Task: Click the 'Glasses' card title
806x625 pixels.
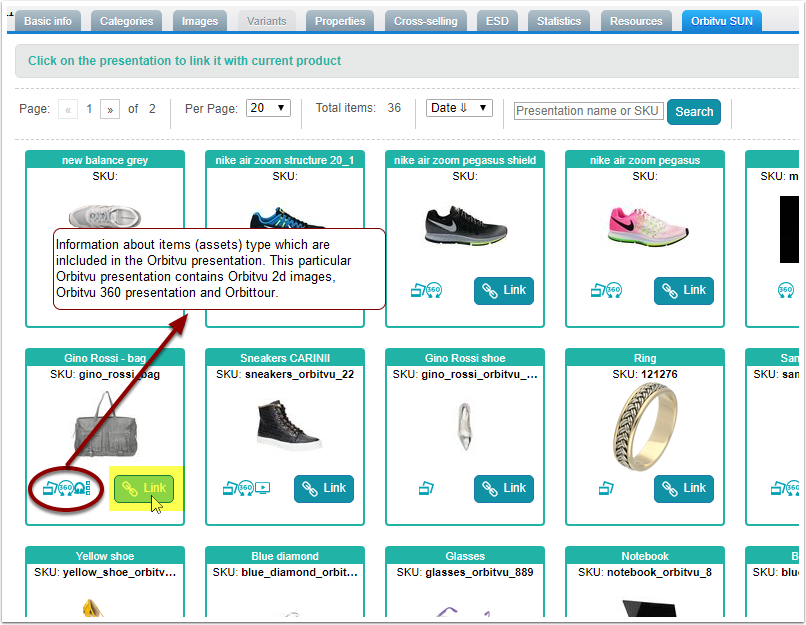Action: point(465,556)
